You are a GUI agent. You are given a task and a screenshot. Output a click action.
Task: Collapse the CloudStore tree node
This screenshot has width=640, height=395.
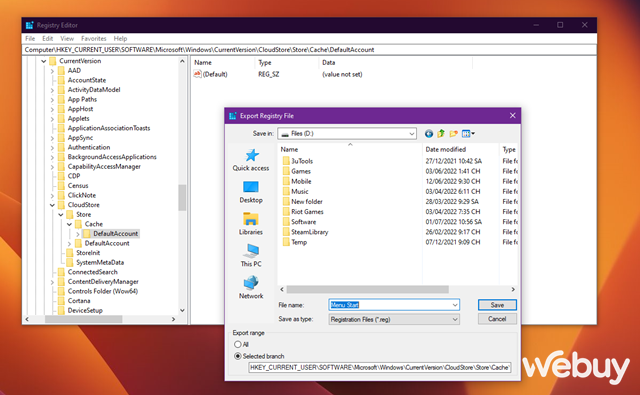[x=52, y=205]
